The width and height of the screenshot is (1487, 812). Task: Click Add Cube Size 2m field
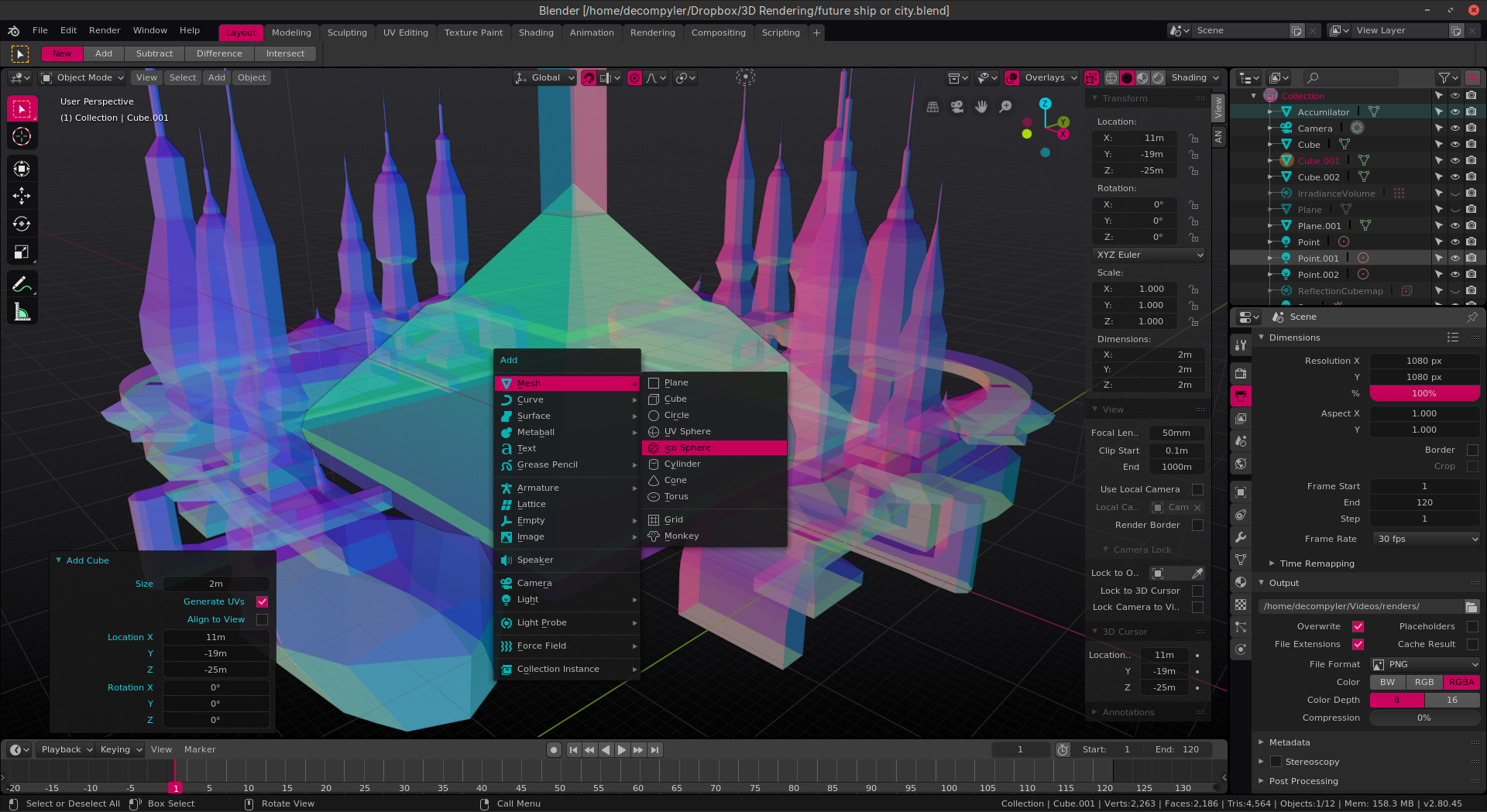[216, 584]
